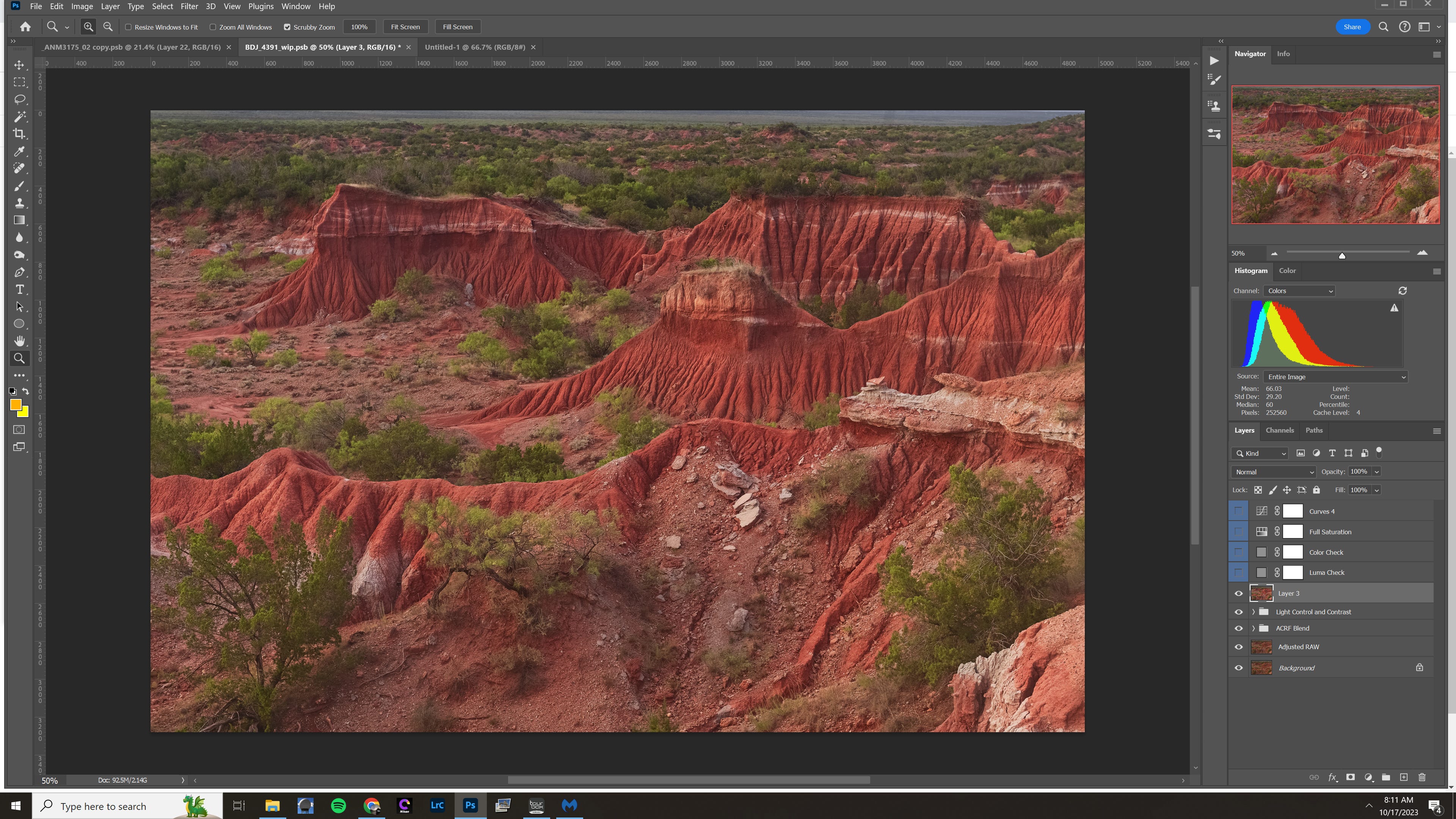Expand the Light Control and Contrast group
The width and height of the screenshot is (1456, 819).
(1254, 612)
